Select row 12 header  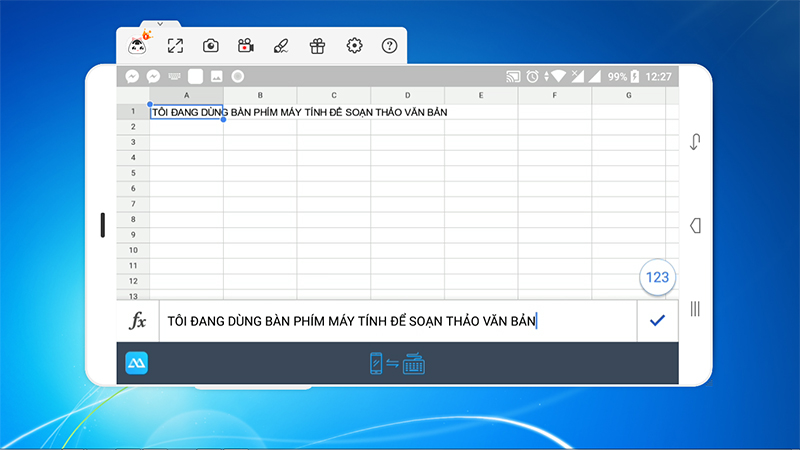click(133, 281)
